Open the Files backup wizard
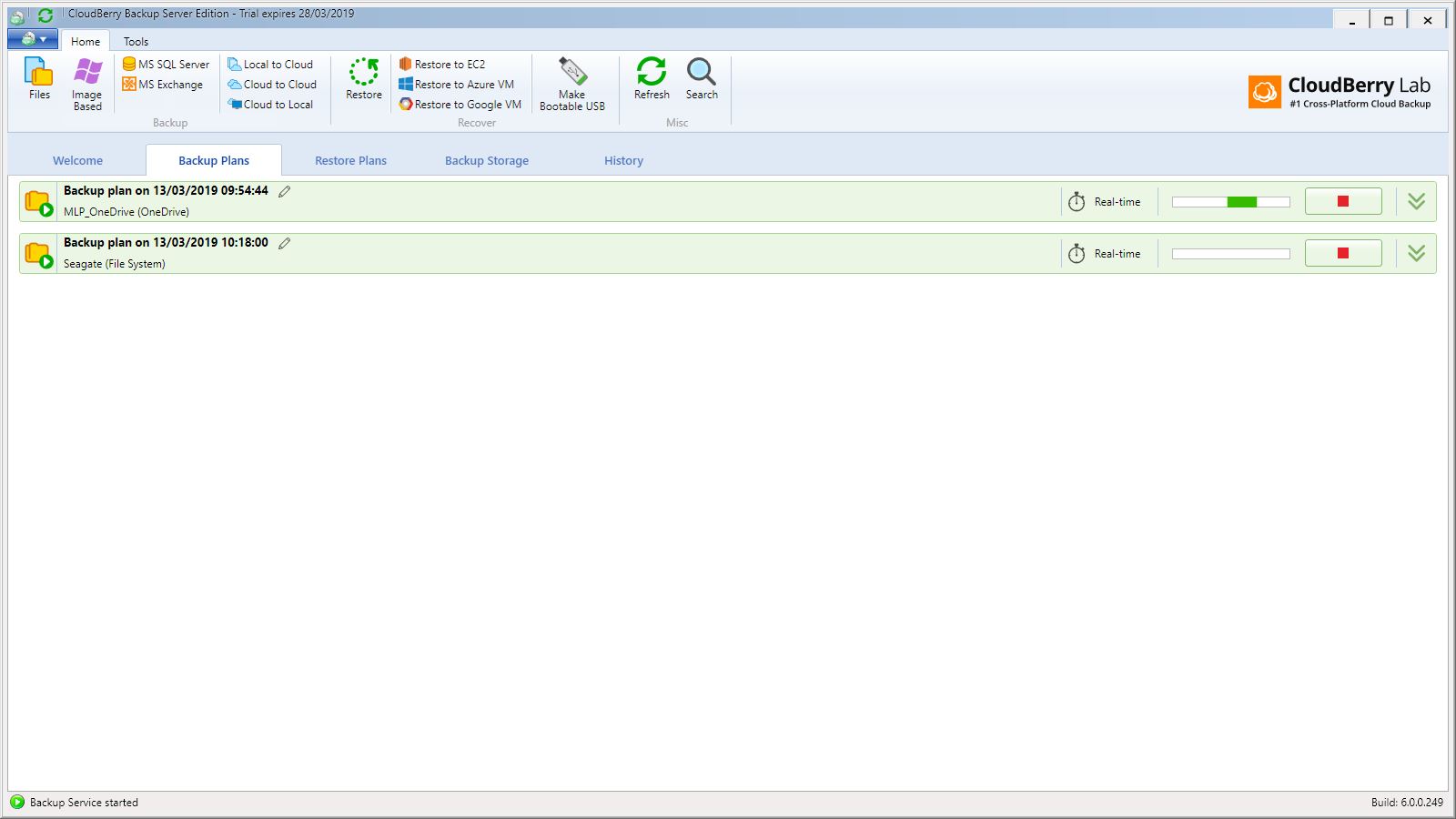Screen dimensions: 1456x819 39,78
